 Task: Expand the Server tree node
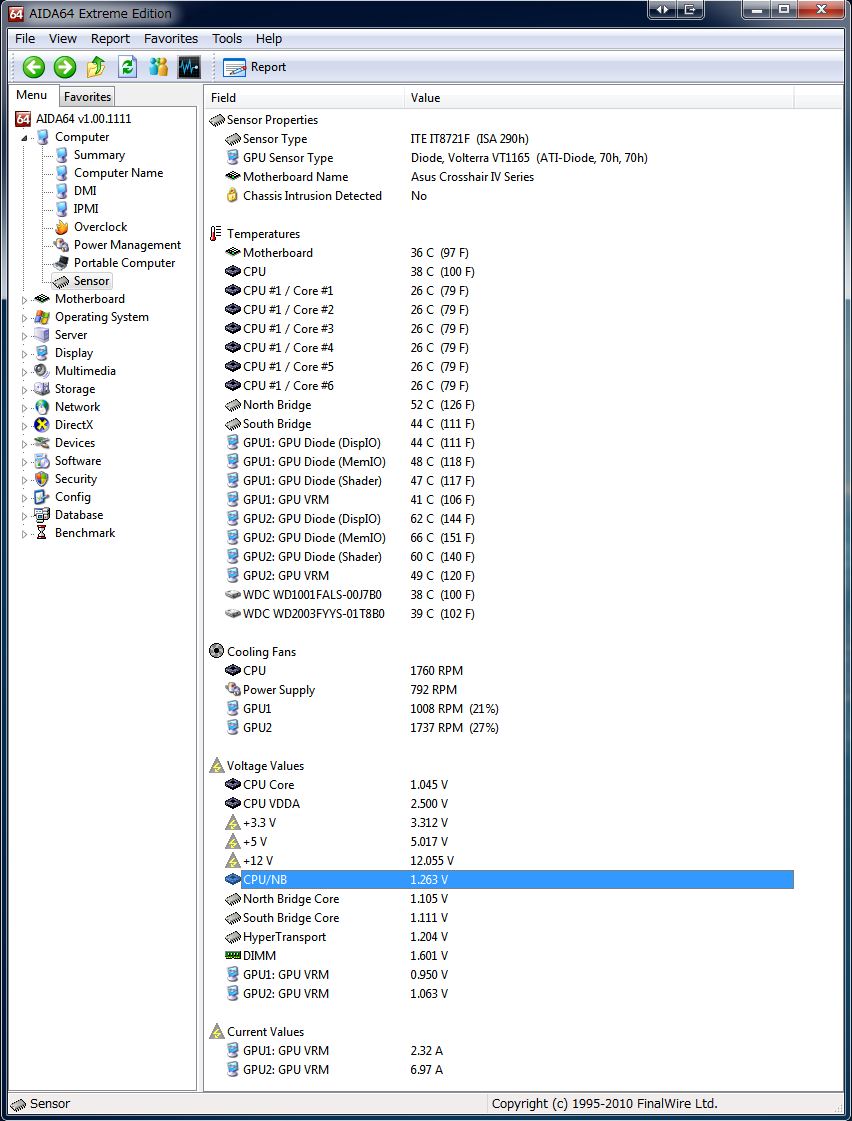tap(24, 335)
